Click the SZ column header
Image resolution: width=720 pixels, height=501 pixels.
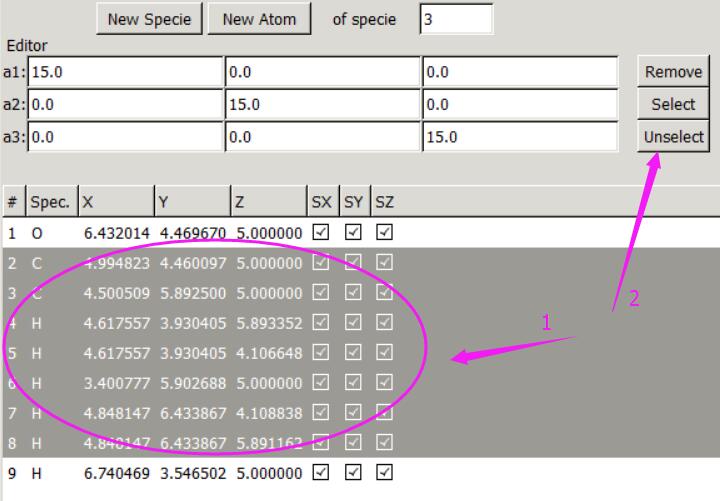[x=385, y=201]
